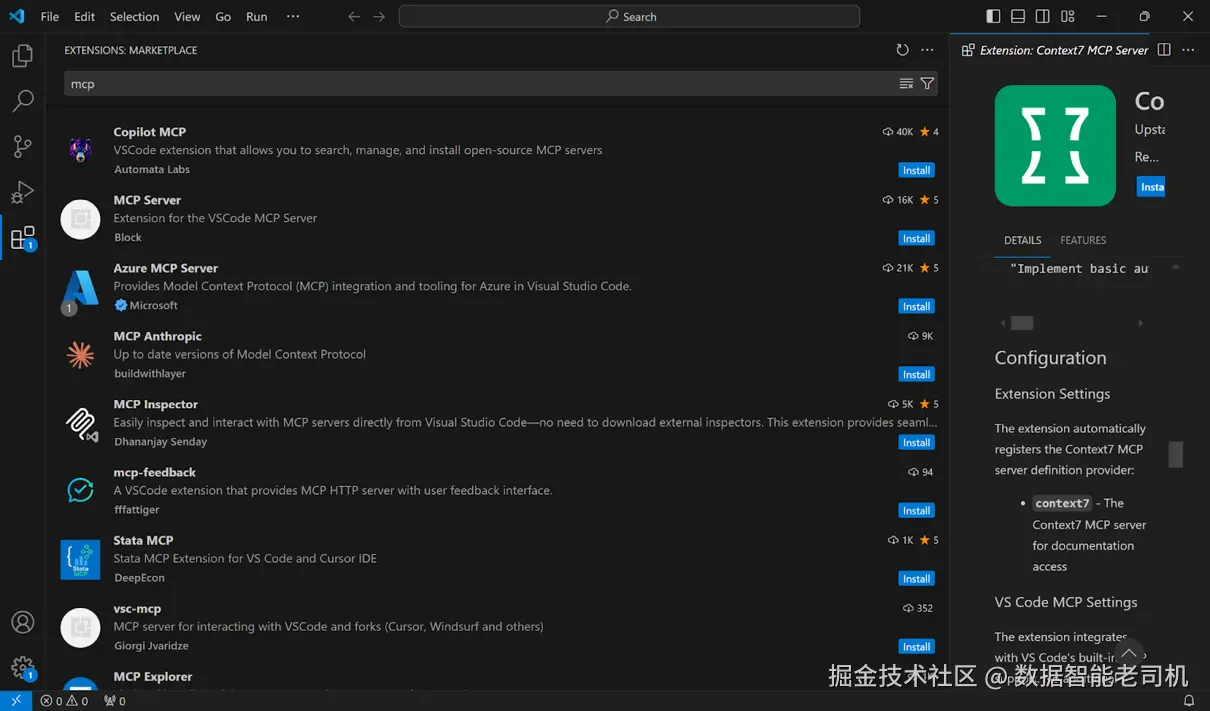Toggle the bottom panel layout icon
Viewport: 1210px width, 711px height.
1018,16
